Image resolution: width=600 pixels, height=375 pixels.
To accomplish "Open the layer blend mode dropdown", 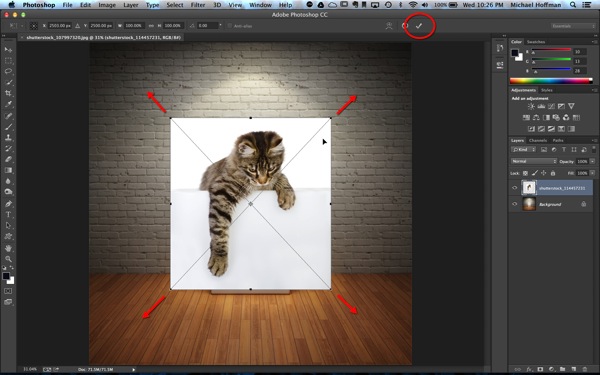I will point(534,161).
